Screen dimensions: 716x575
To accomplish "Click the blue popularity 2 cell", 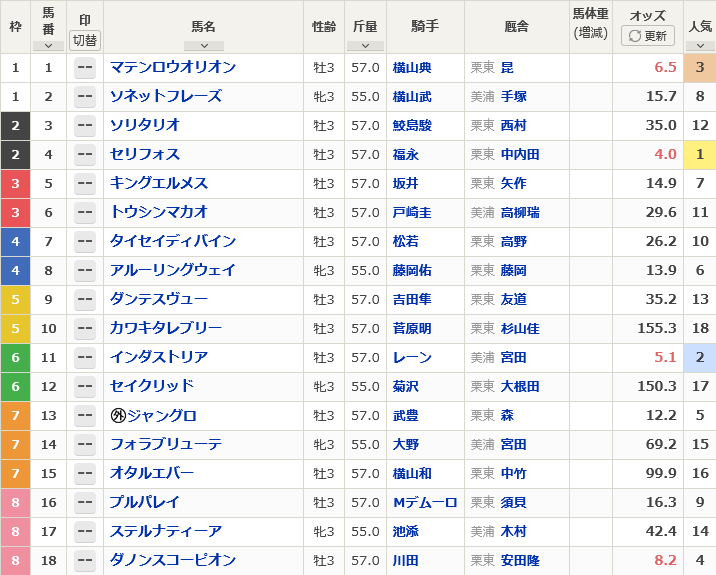I will coord(700,357).
